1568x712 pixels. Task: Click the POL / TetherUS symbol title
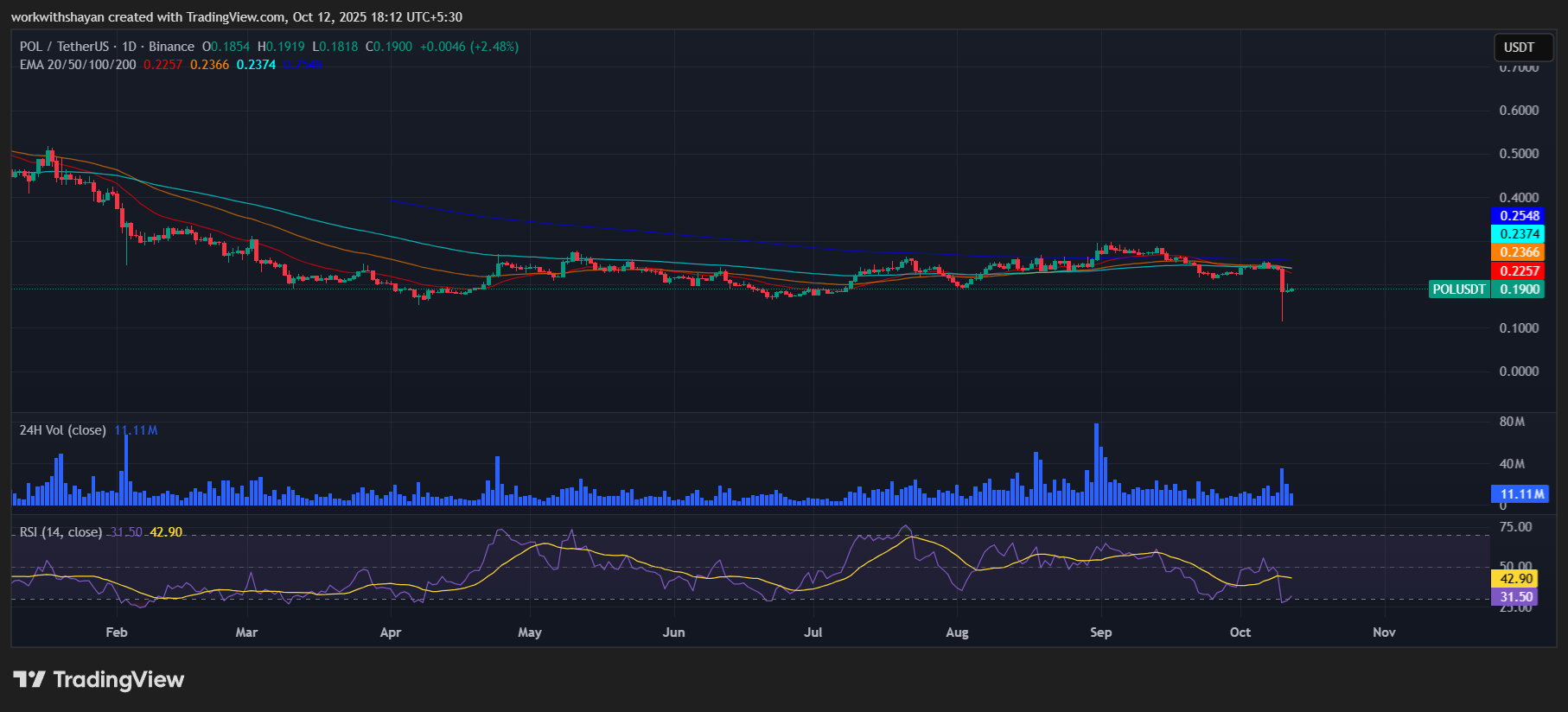[64, 47]
